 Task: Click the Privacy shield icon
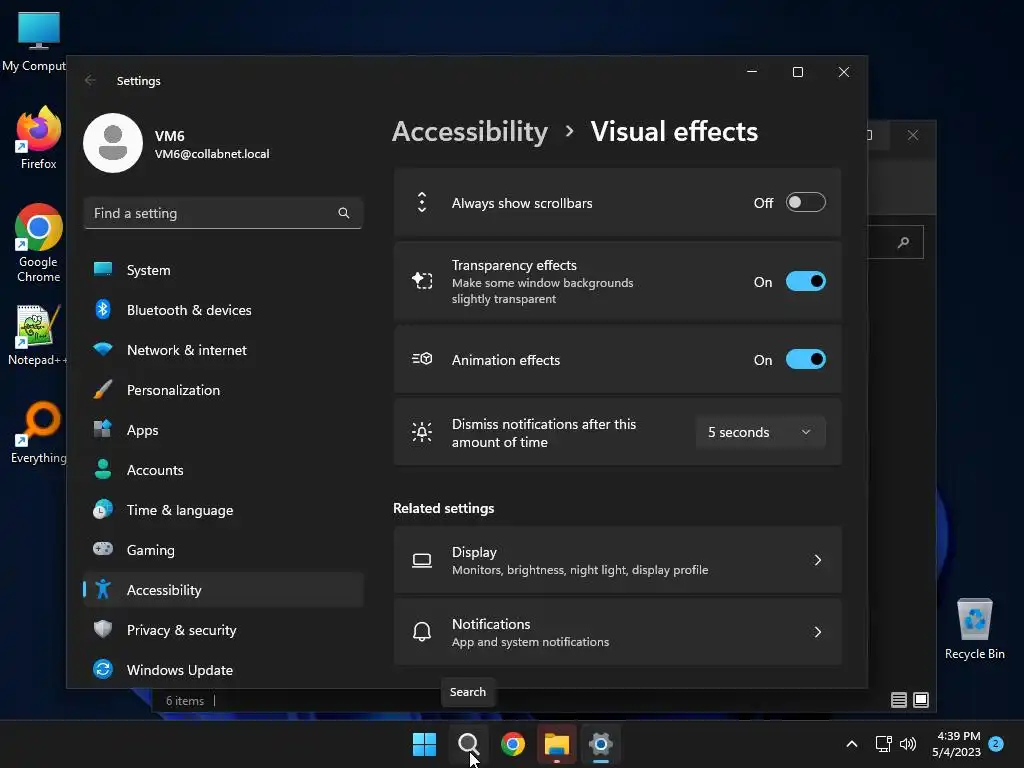coord(103,629)
